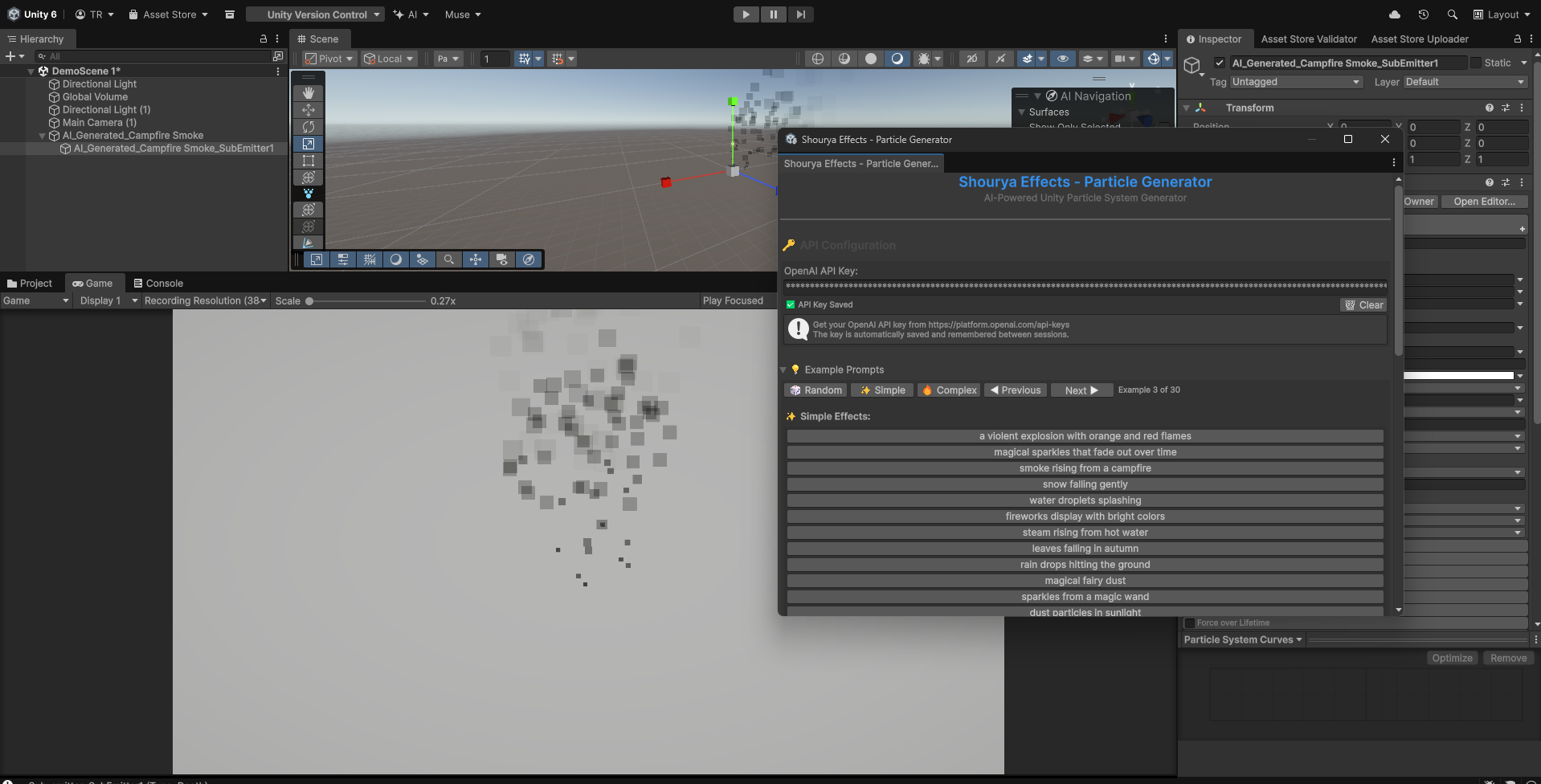Open the Tag dropdown showing Untagged
1541x784 pixels.
[1295, 82]
